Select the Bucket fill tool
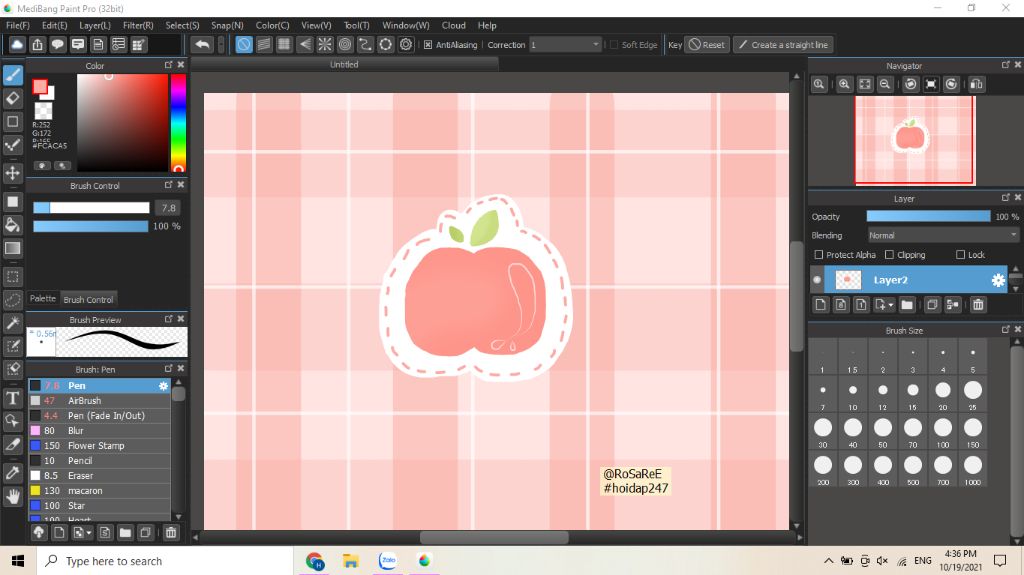The width and height of the screenshot is (1024, 575). 13,224
